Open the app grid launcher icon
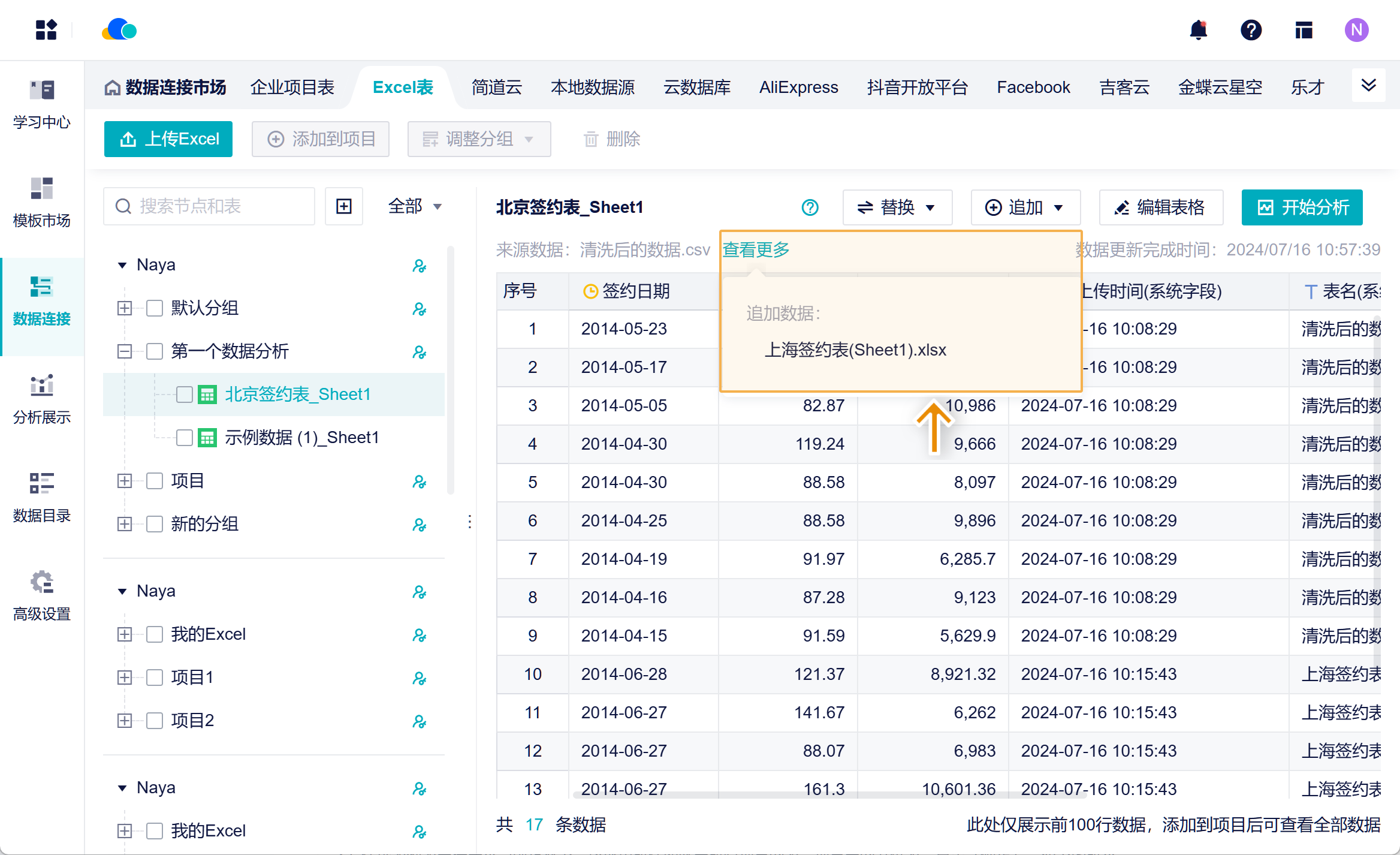The image size is (1400, 855). click(x=46, y=30)
